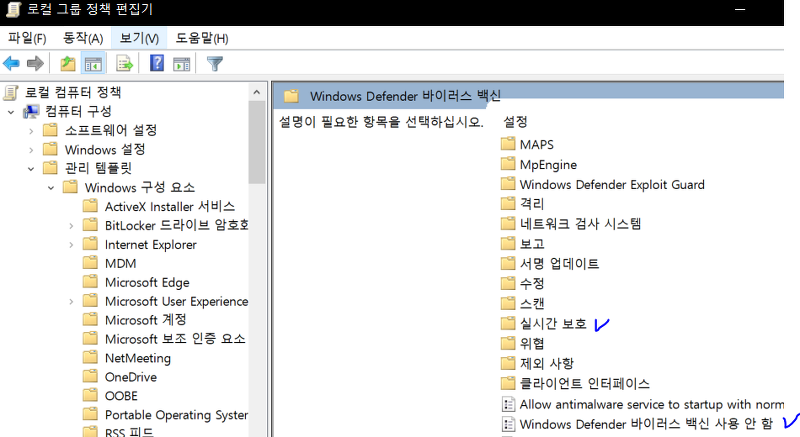Click the Export list toolbar icon
The height and width of the screenshot is (437, 800).
click(x=124, y=64)
